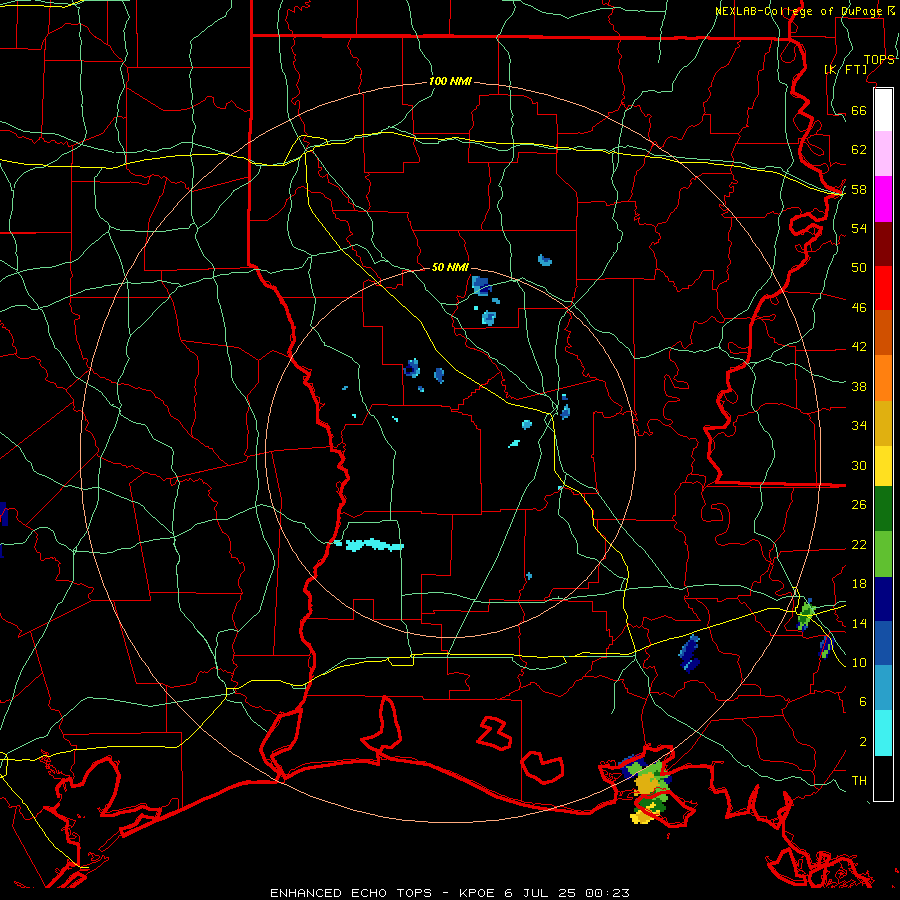Click the black TH legend swatch
This screenshot has height=900, width=900.
[x=883, y=778]
